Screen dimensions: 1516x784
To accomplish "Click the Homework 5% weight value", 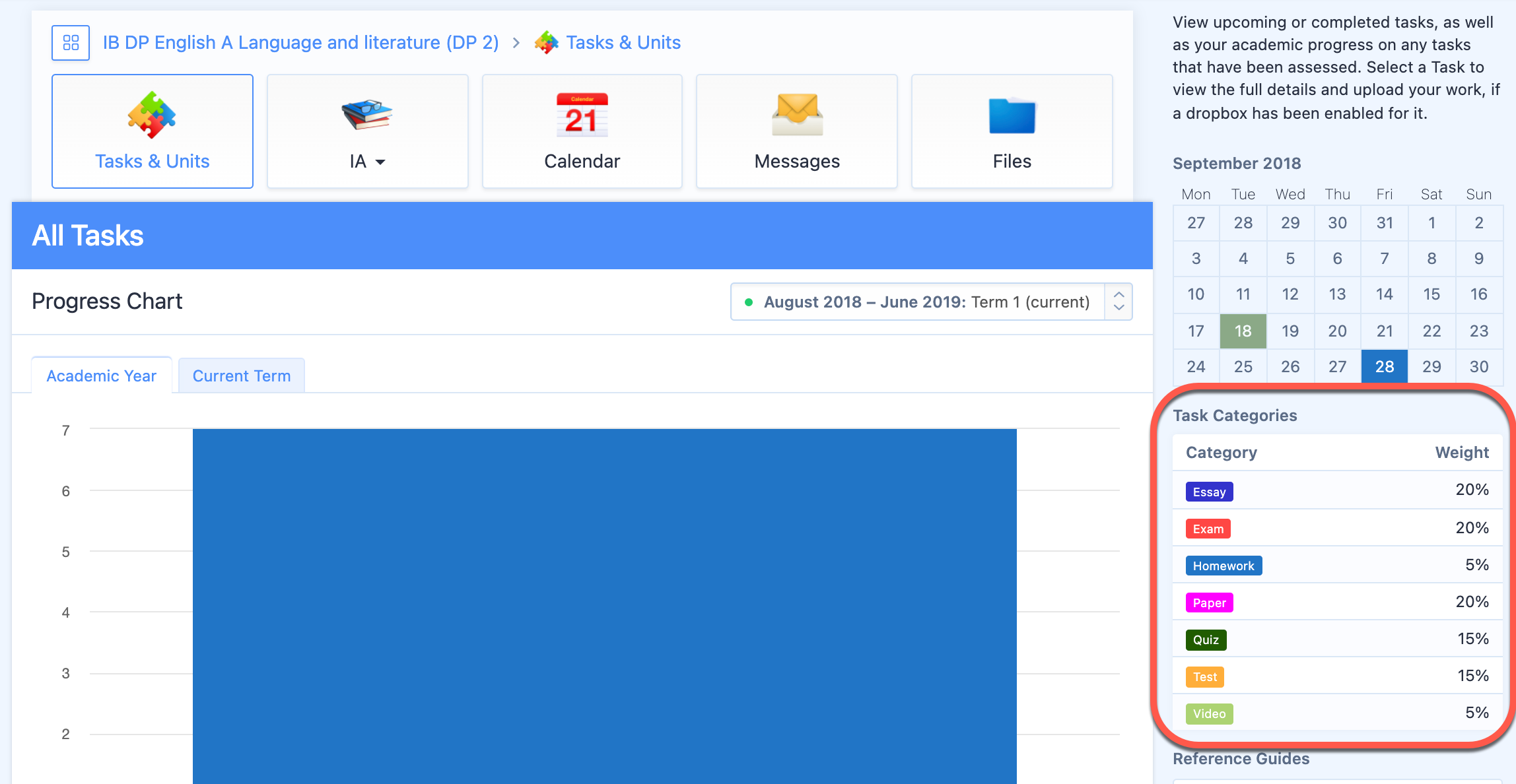I will 1476,565.
